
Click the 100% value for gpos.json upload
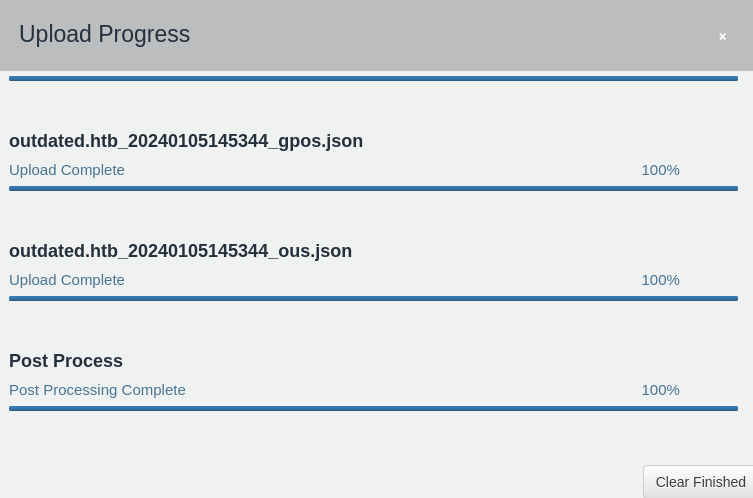point(660,170)
